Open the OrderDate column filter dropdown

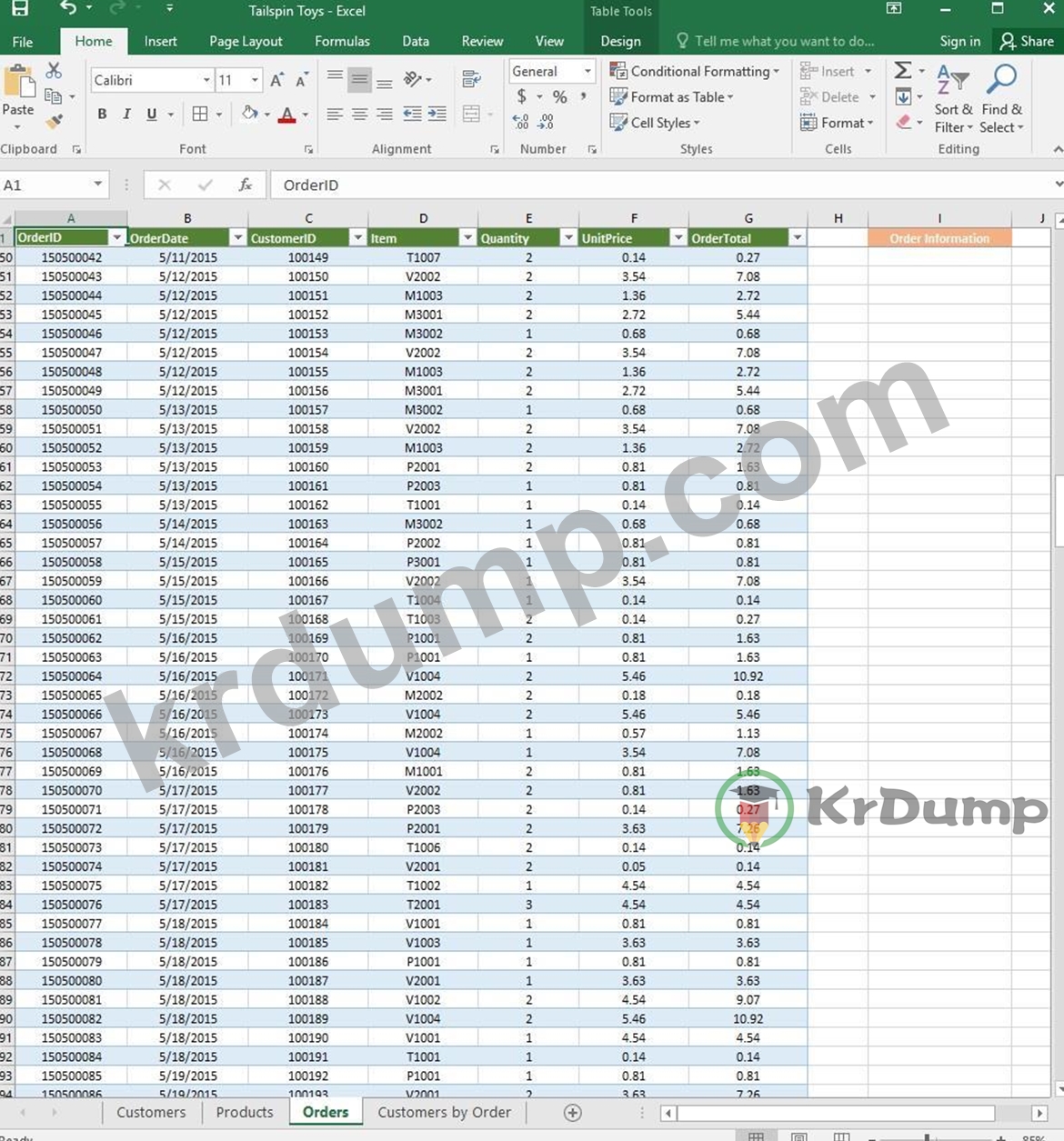[237, 238]
